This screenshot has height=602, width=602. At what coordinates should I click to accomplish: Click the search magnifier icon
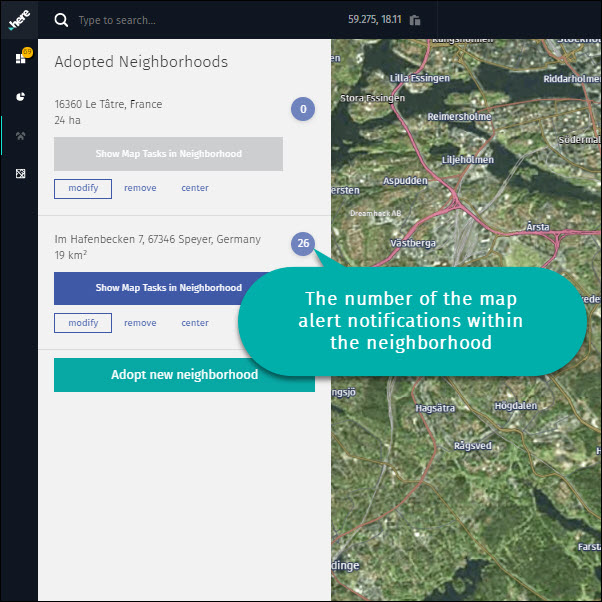point(61,20)
